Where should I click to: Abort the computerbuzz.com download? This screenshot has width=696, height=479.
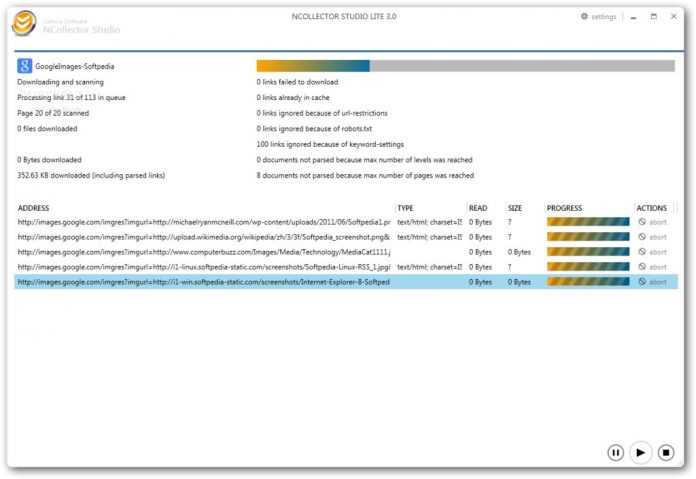[x=652, y=252]
